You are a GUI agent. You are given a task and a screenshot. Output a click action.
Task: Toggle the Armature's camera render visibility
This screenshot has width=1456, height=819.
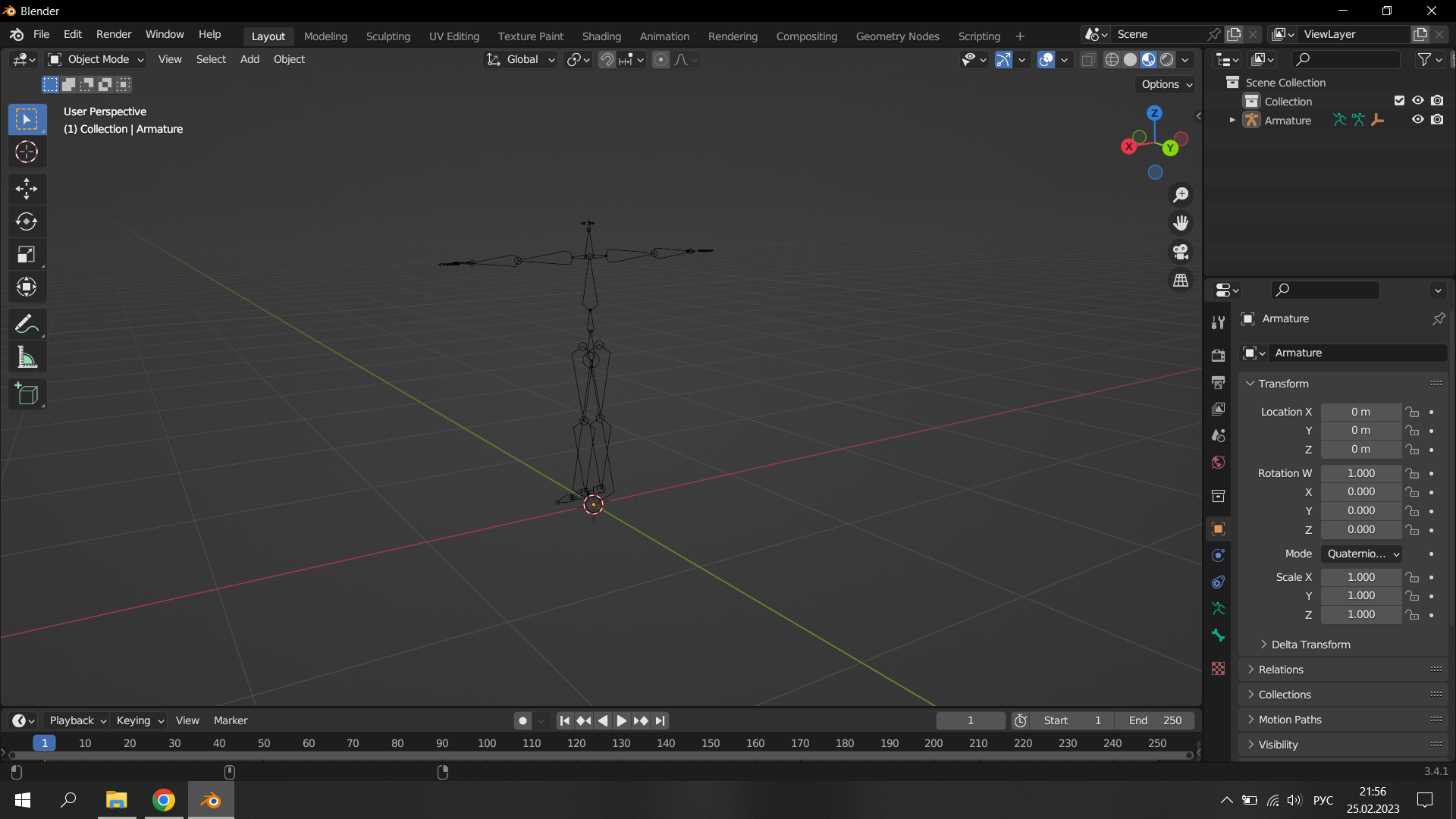pyautogui.click(x=1438, y=120)
